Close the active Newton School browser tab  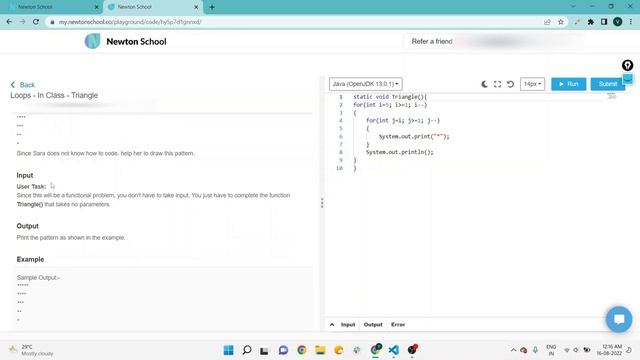[196, 7]
